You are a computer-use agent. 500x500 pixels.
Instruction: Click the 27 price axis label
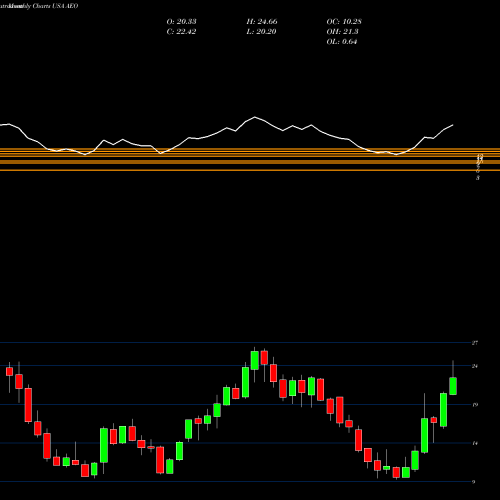pyautogui.click(x=475, y=343)
